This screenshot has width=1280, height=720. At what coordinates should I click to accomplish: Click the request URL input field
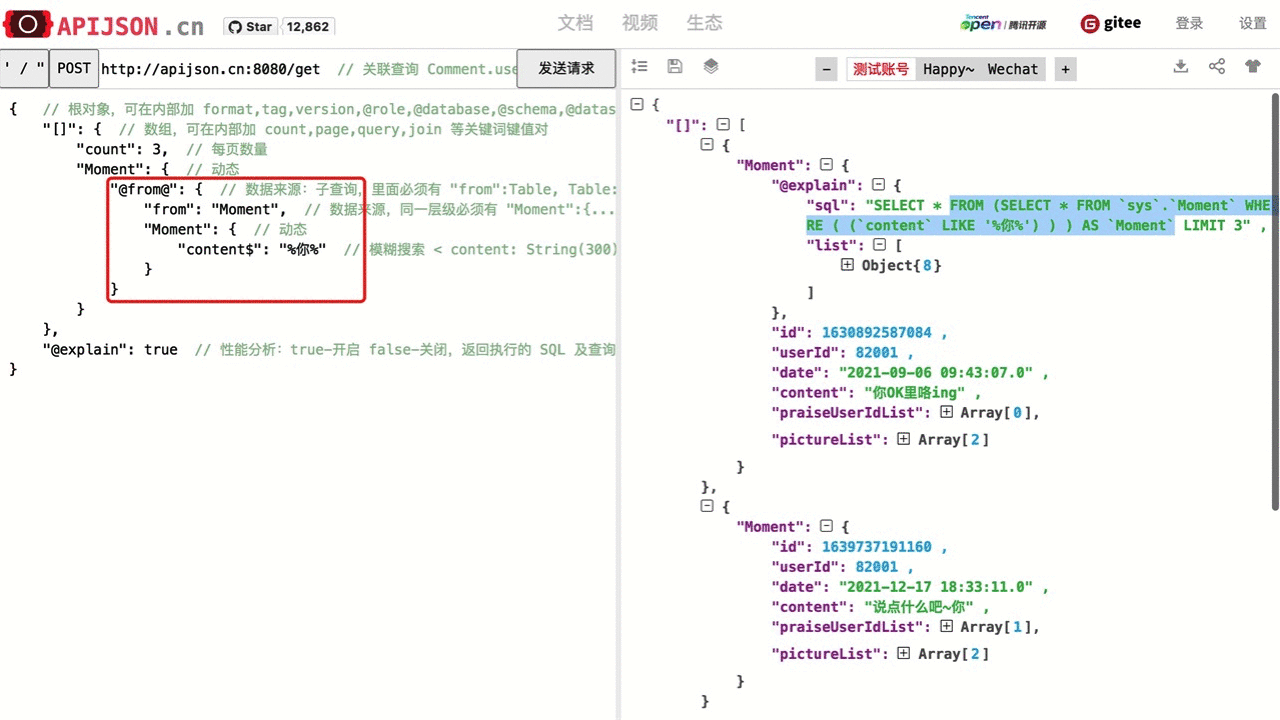pyautogui.click(x=300, y=69)
